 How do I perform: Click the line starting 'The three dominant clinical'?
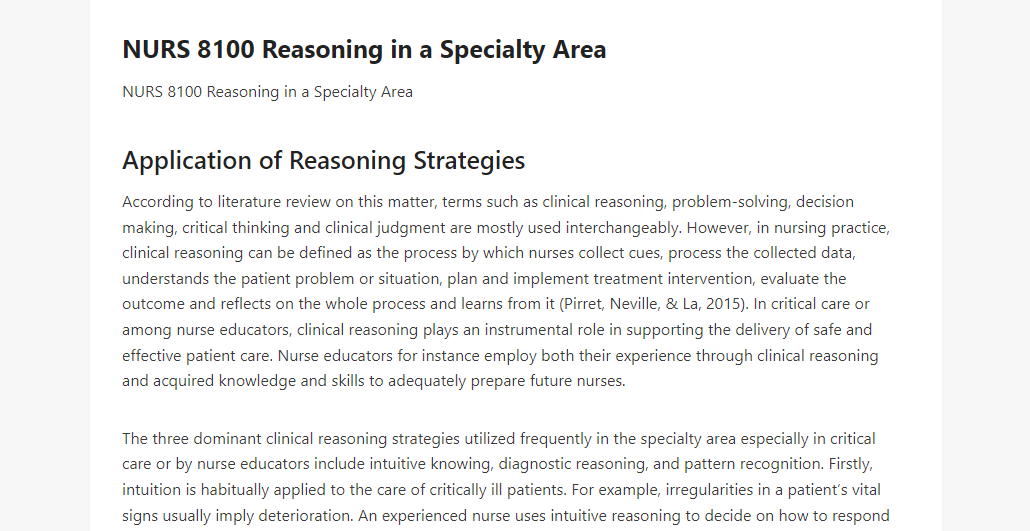click(x=499, y=438)
